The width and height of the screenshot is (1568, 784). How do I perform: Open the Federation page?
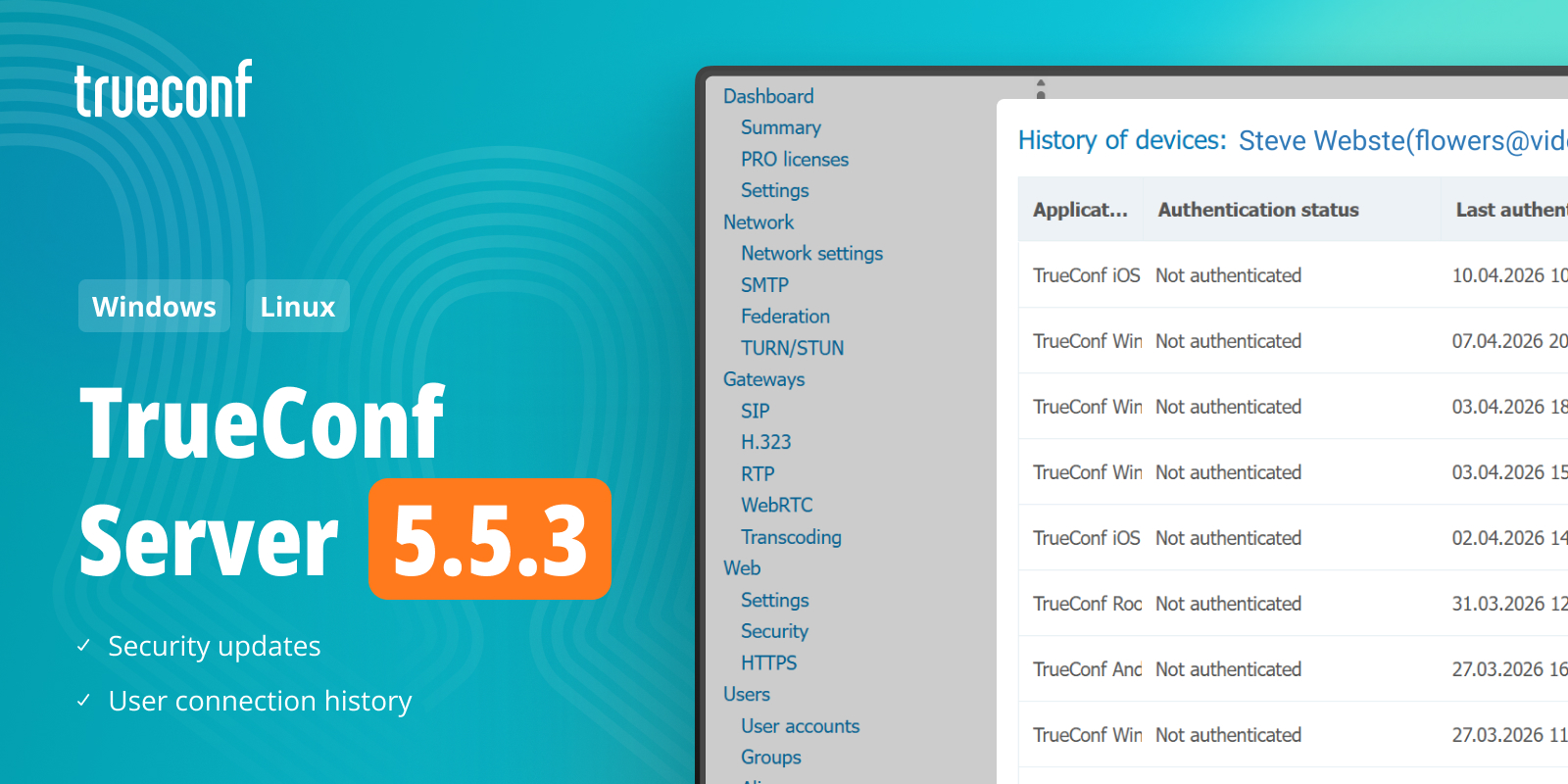[785, 317]
